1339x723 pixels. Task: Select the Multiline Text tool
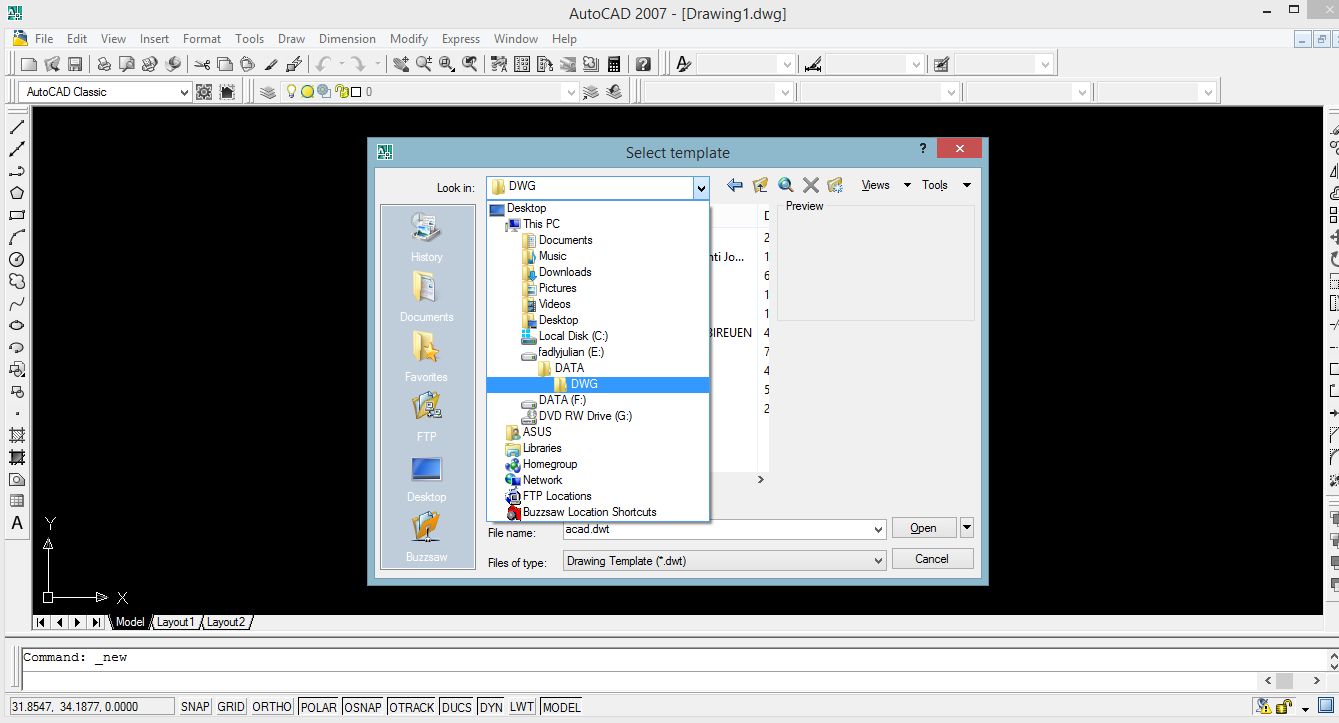[x=16, y=524]
